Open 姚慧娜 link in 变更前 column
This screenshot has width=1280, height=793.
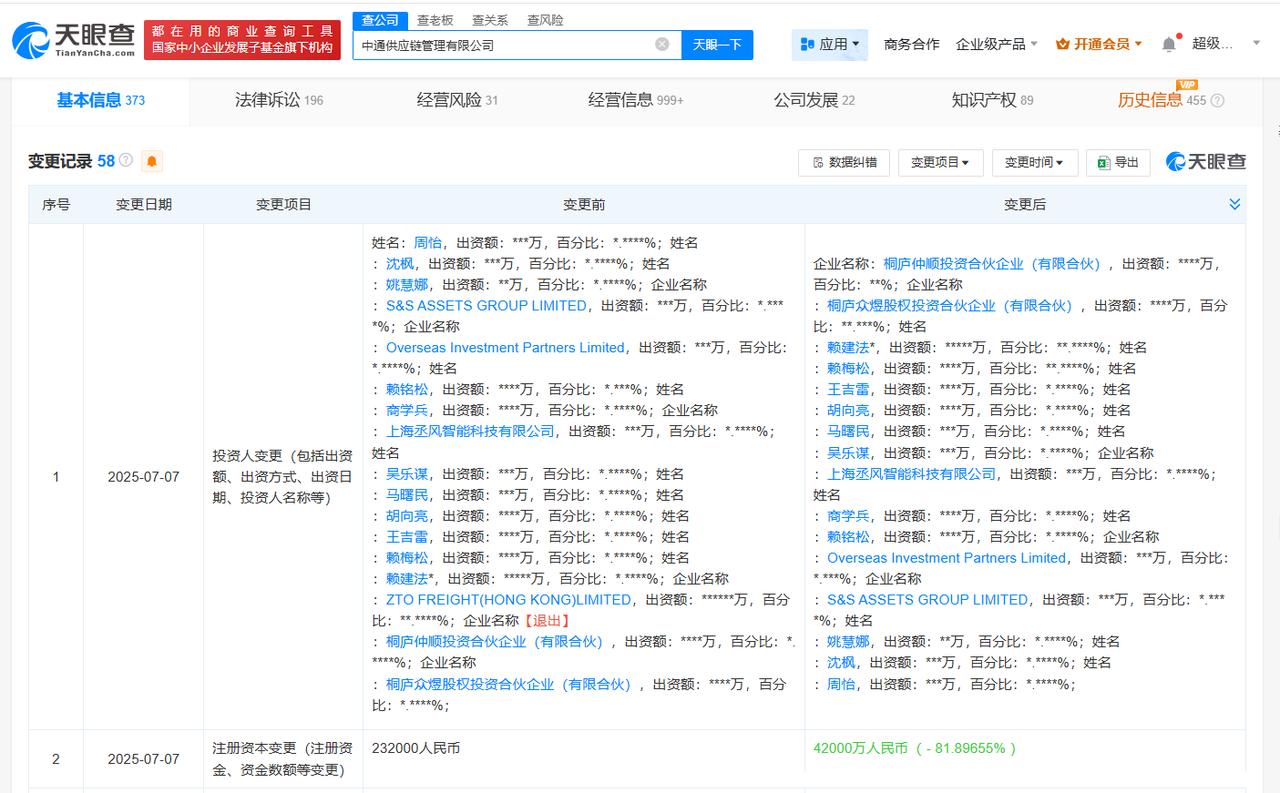coord(407,285)
